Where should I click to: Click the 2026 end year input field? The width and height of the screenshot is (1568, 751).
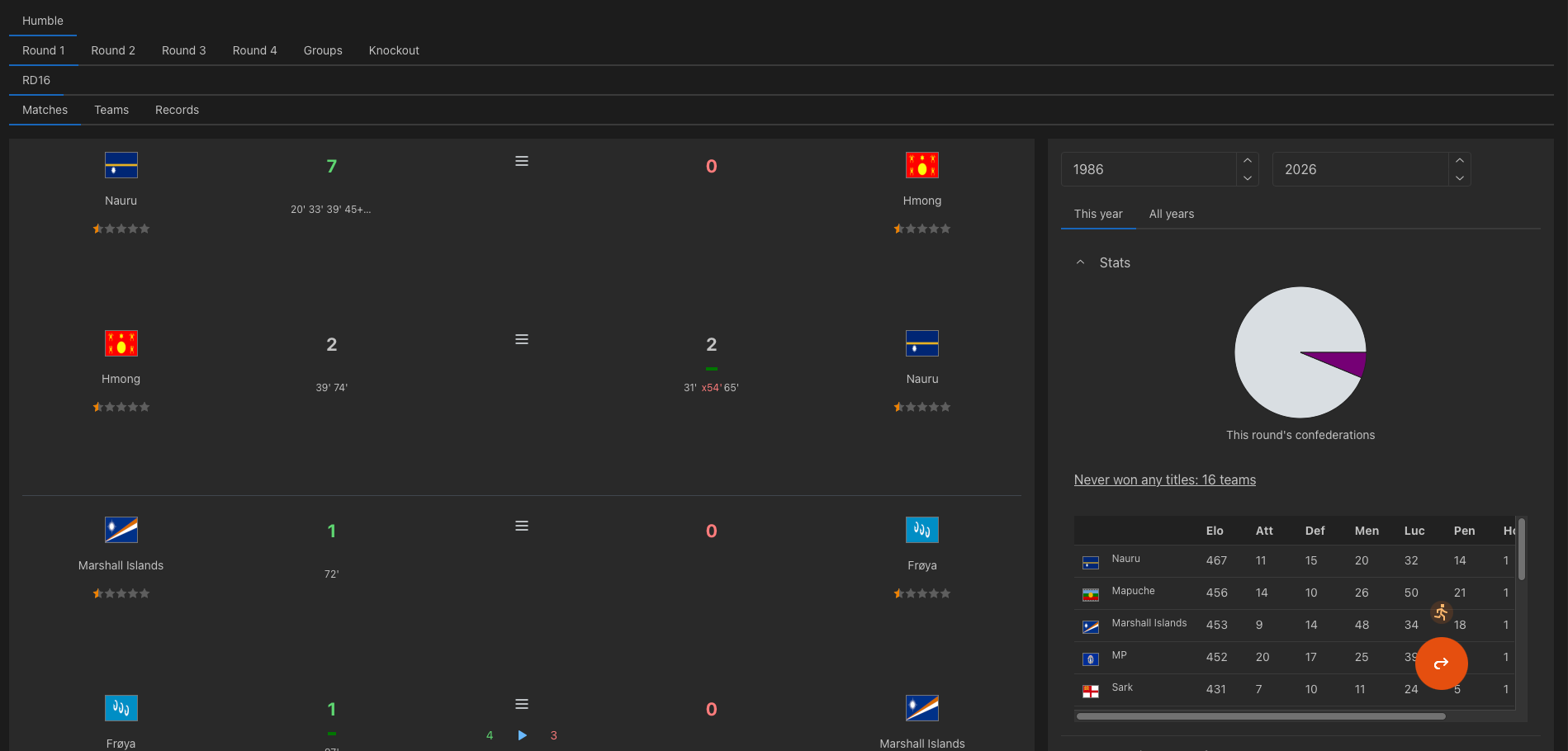click(x=1360, y=169)
